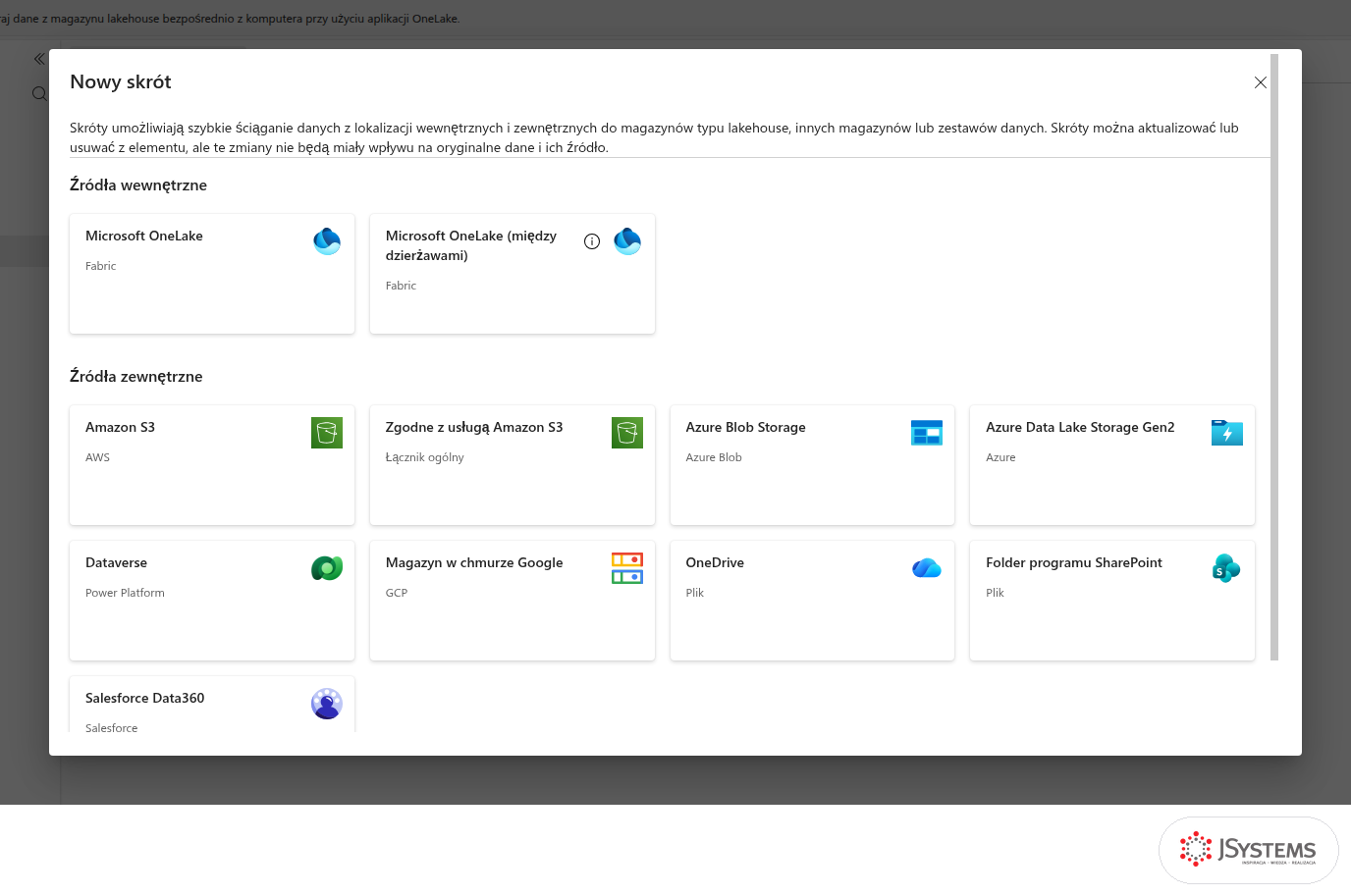Click the Azure Blob Storage icon
The image size is (1351, 896).
pos(927,433)
